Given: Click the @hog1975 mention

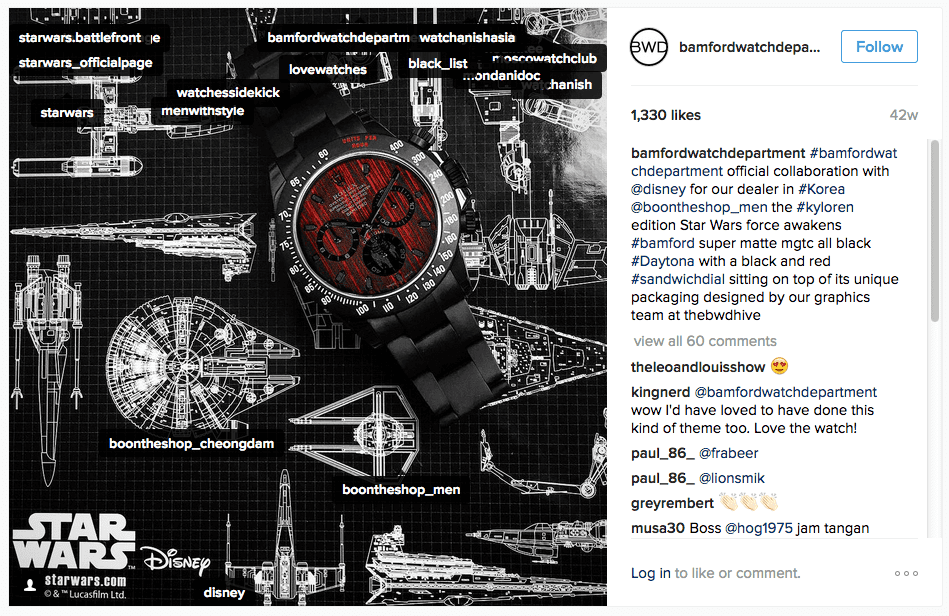Looking at the screenshot, I should pos(758,528).
